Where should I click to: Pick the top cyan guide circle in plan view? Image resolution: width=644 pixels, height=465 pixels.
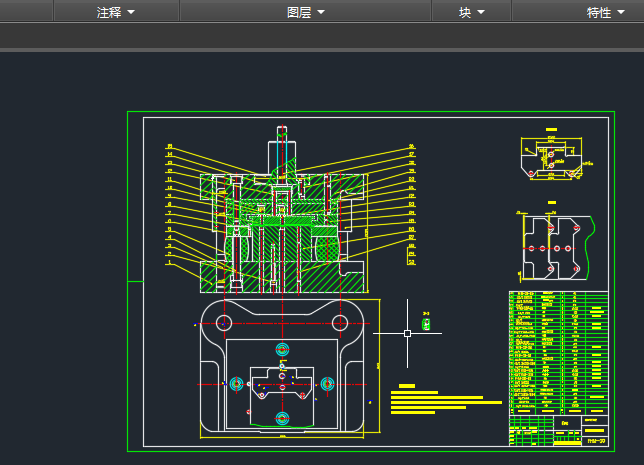282,349
